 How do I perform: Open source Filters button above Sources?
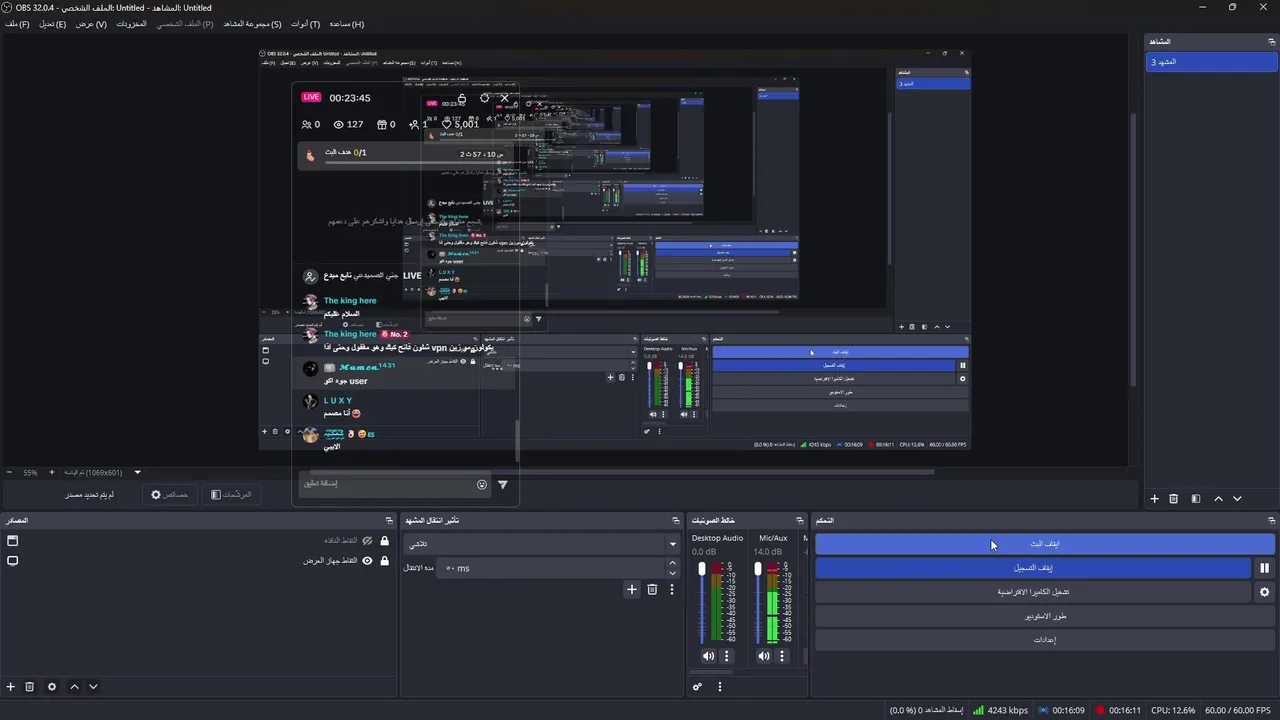[231, 494]
